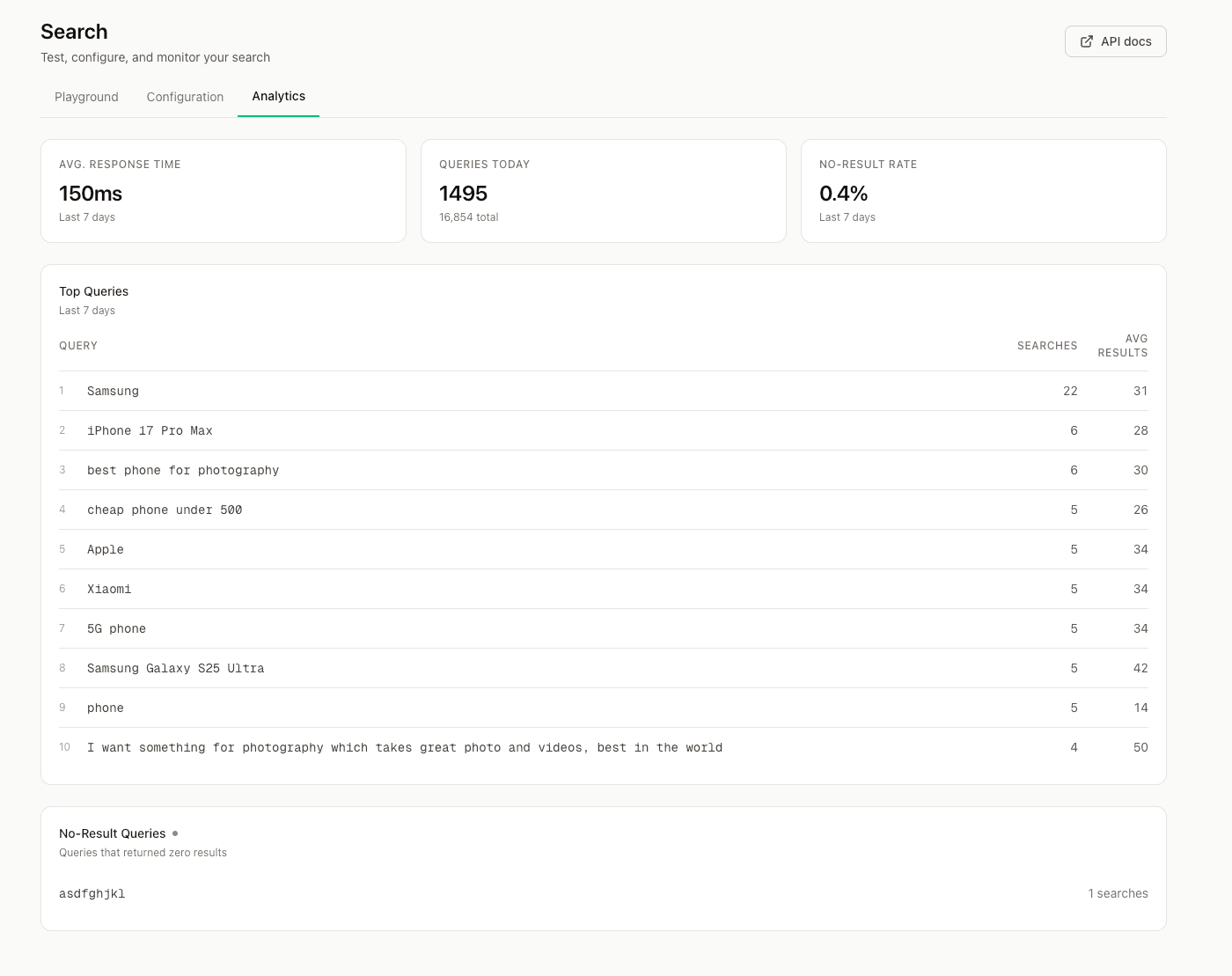Click the 5G phone query entry

coord(117,628)
